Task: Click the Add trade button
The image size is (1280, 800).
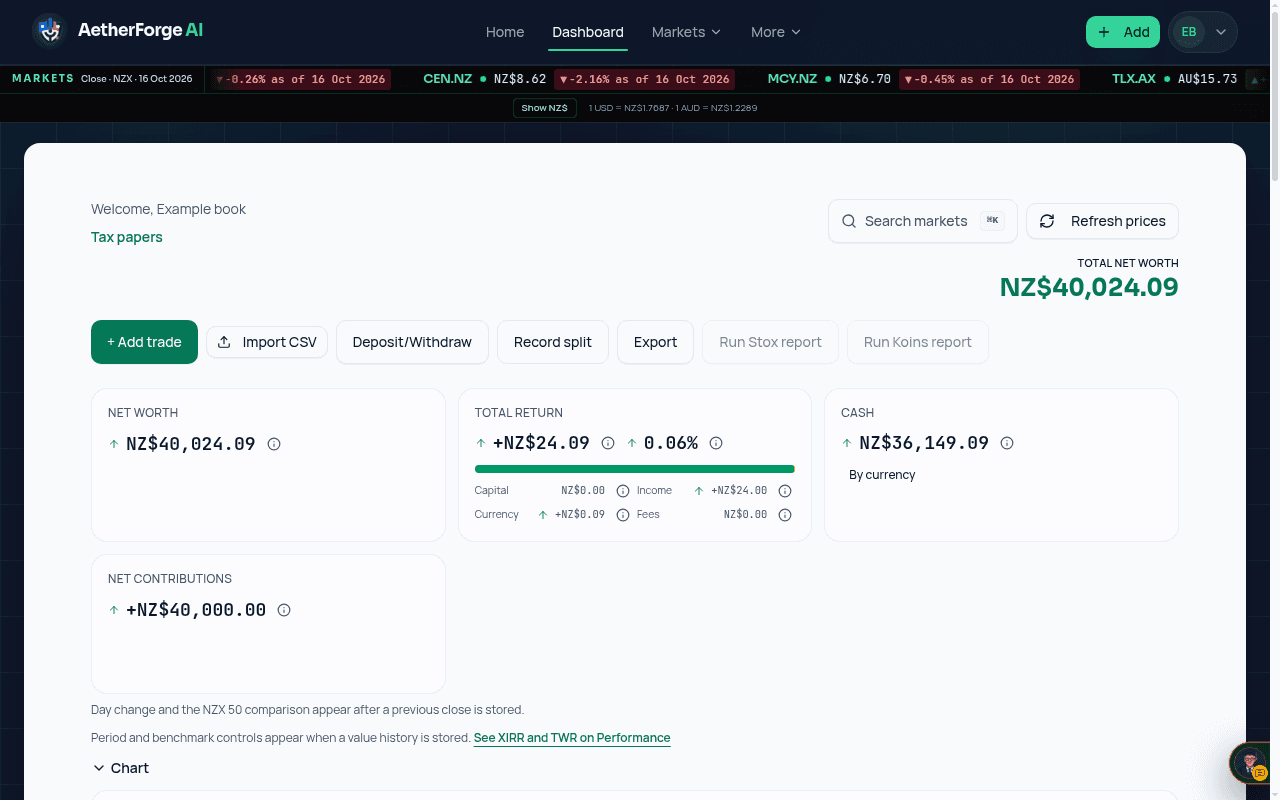Action: tap(144, 342)
